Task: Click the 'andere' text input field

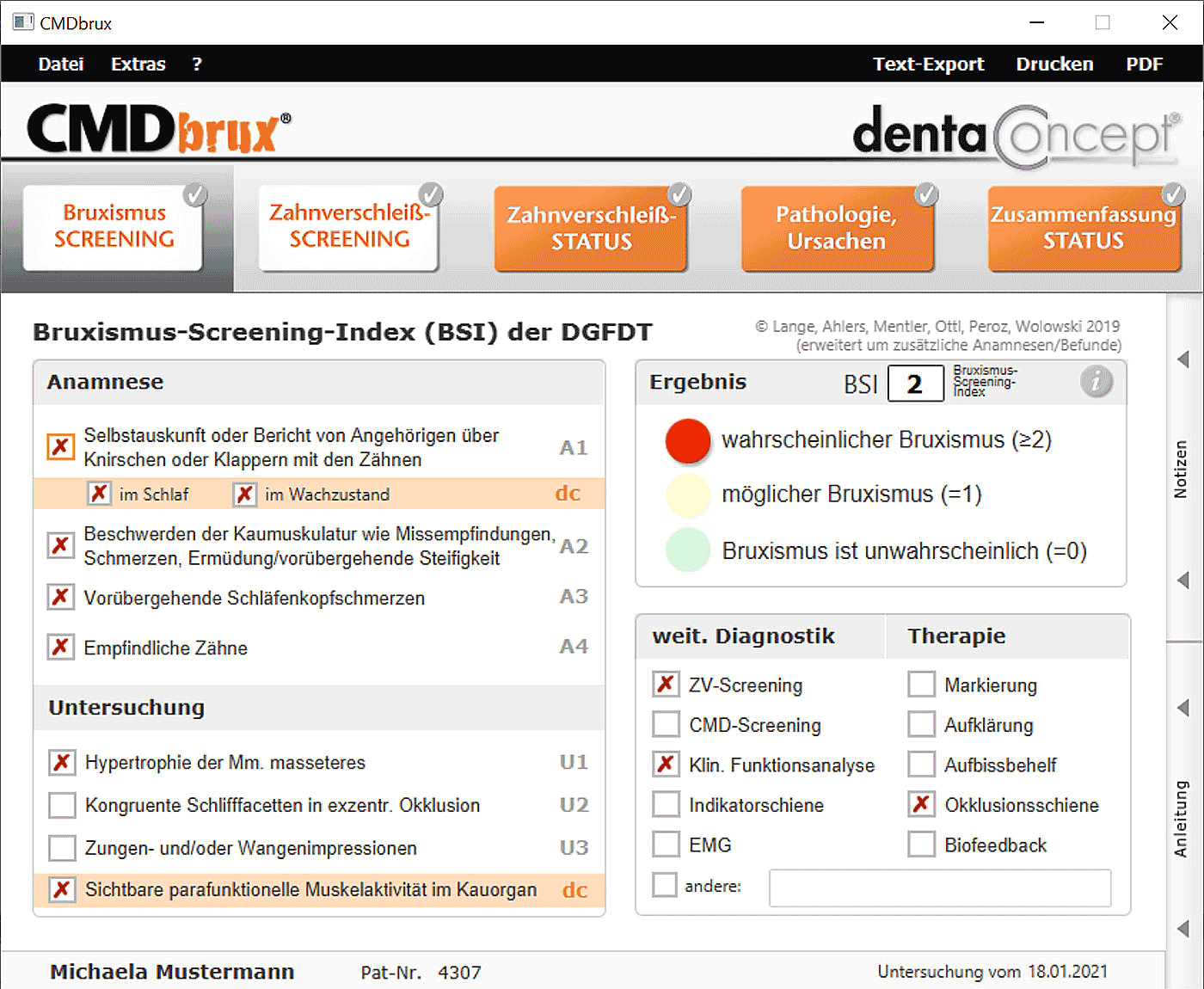Action: coord(940,888)
